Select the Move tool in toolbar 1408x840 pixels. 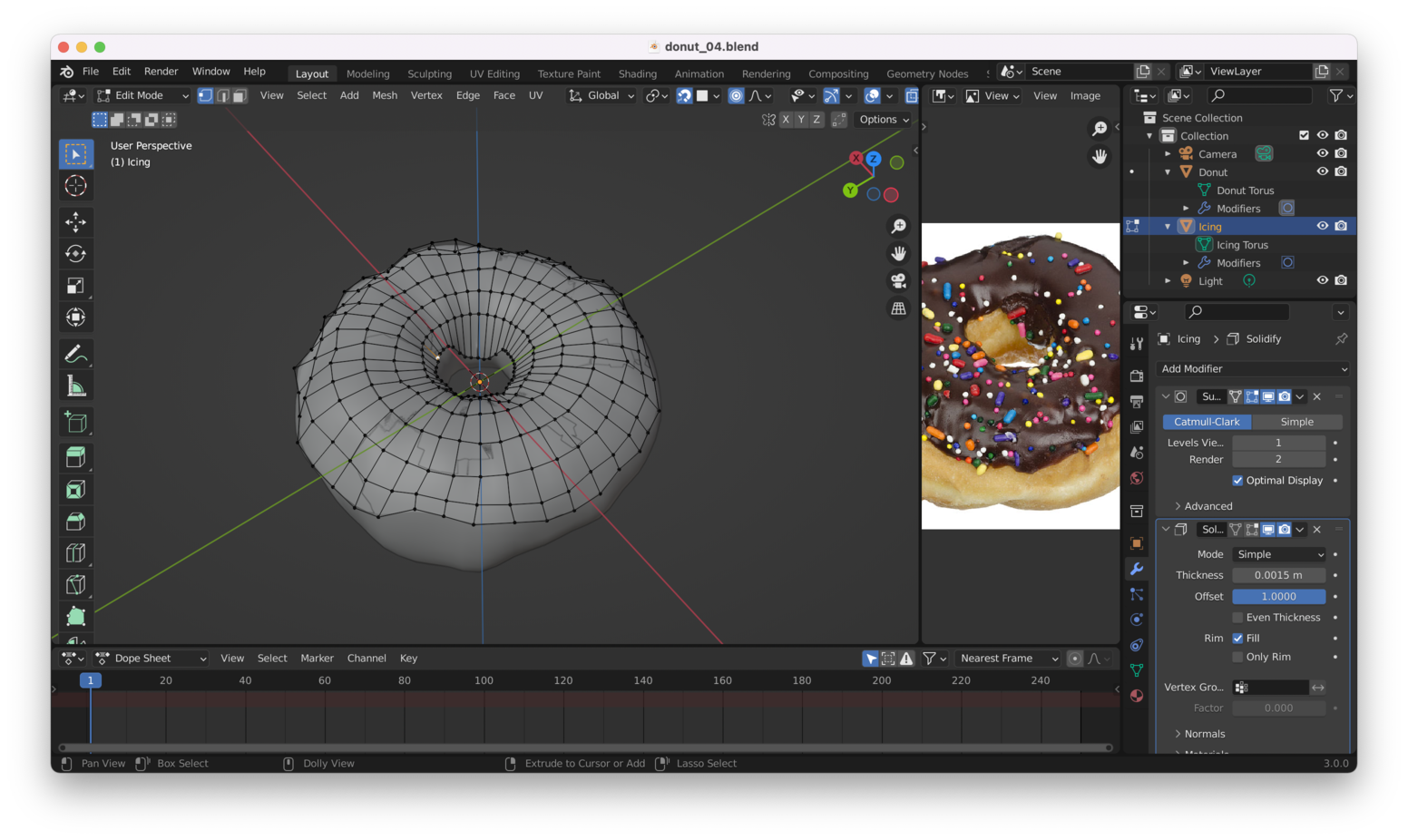pos(76,222)
